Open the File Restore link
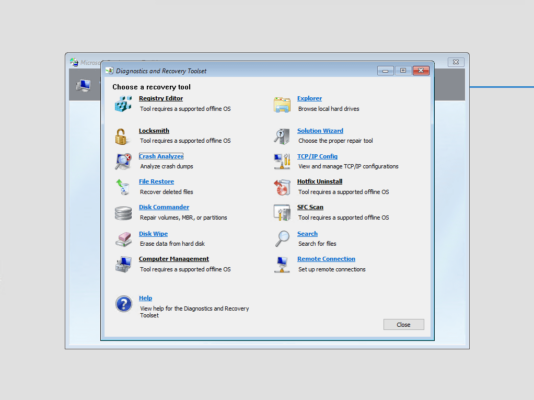 tap(156, 181)
